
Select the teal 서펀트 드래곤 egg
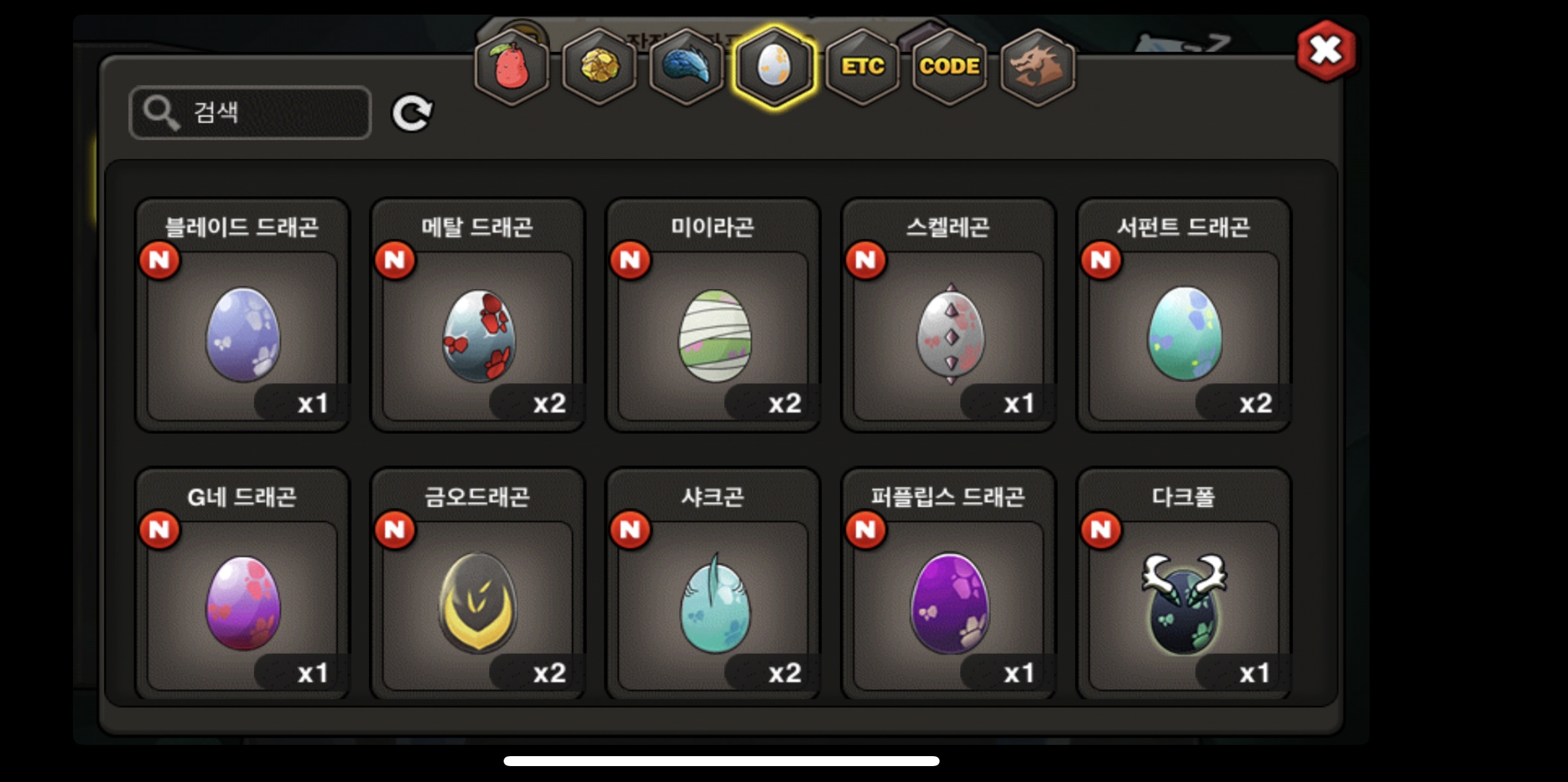1184,316
